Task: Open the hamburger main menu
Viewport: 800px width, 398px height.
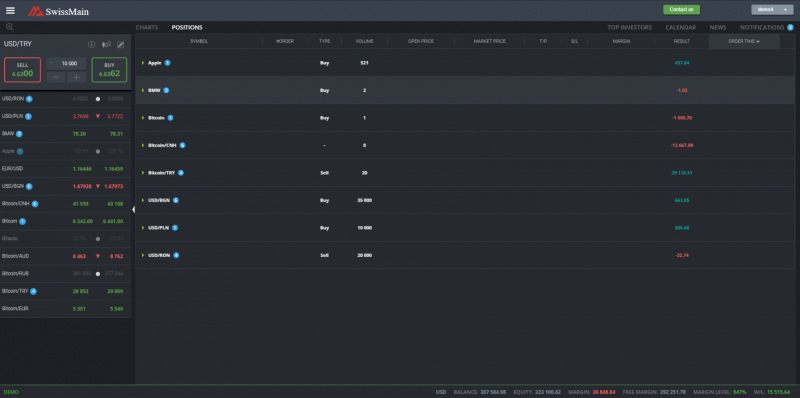Action: point(10,11)
